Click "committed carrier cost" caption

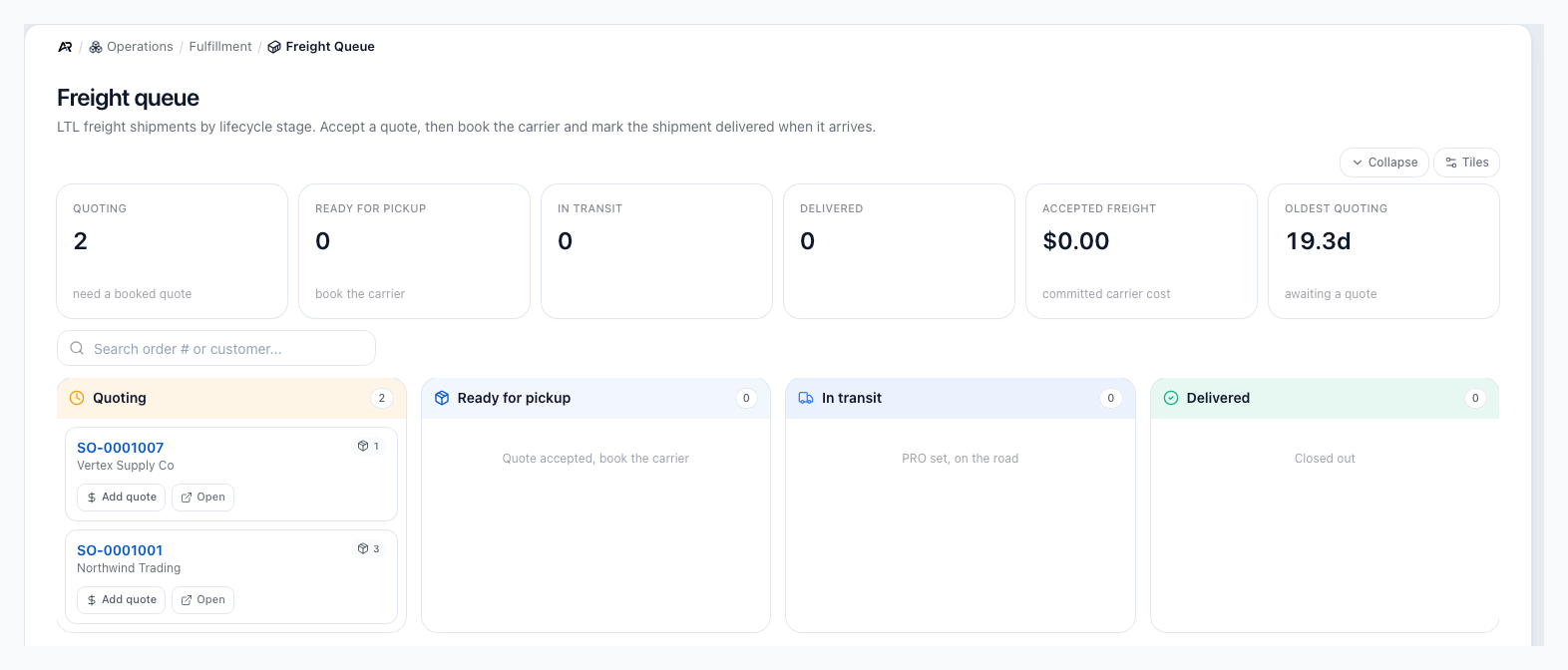pyautogui.click(x=1106, y=294)
